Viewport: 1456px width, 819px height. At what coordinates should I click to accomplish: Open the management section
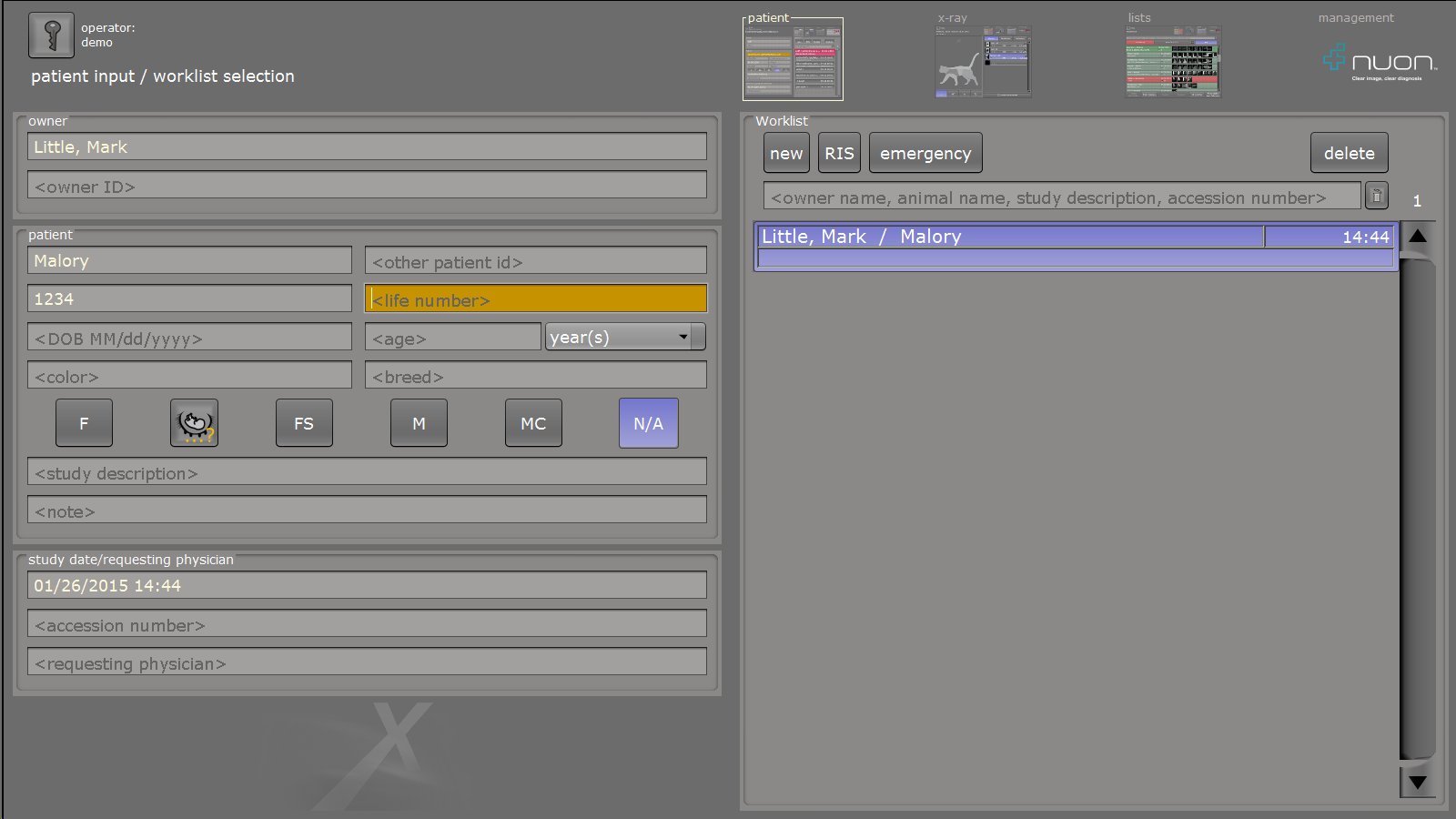click(x=1356, y=18)
